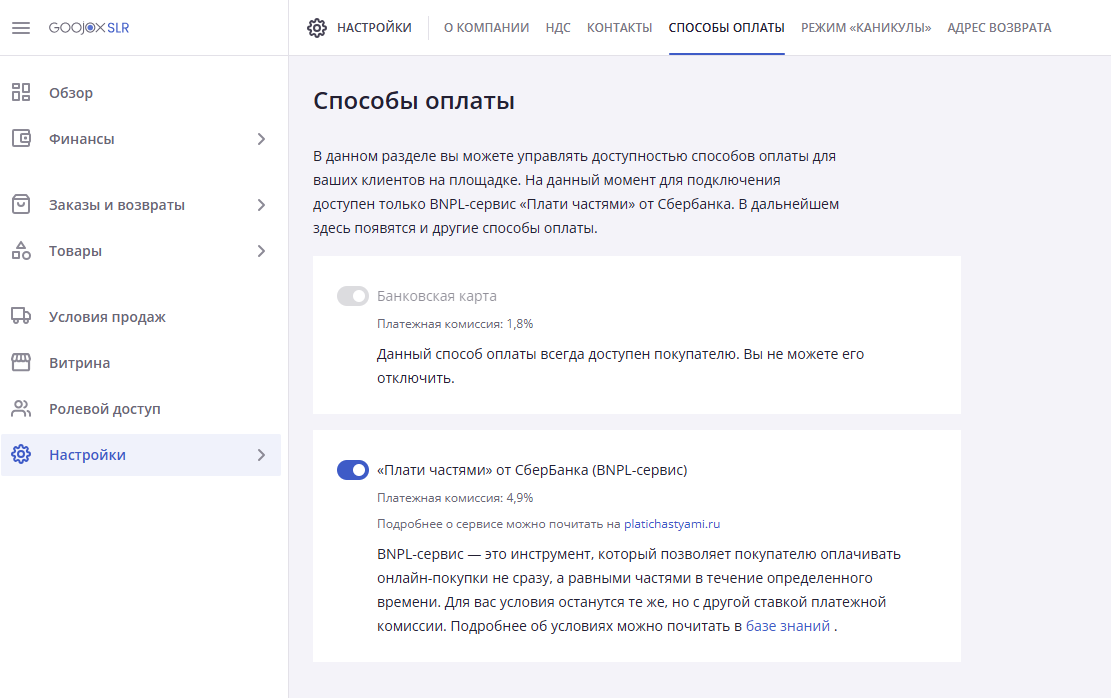Switch to АДРЕС ВОЗВРАТА tab
The image size is (1111, 698).
coord(999,28)
